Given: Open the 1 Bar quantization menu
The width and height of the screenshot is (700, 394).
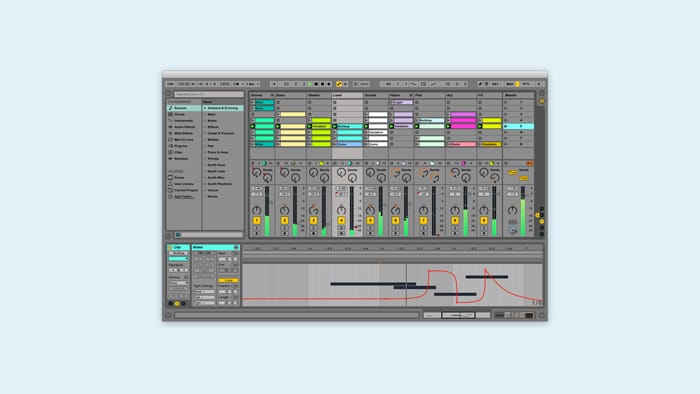Looking at the screenshot, I should pos(252,84).
